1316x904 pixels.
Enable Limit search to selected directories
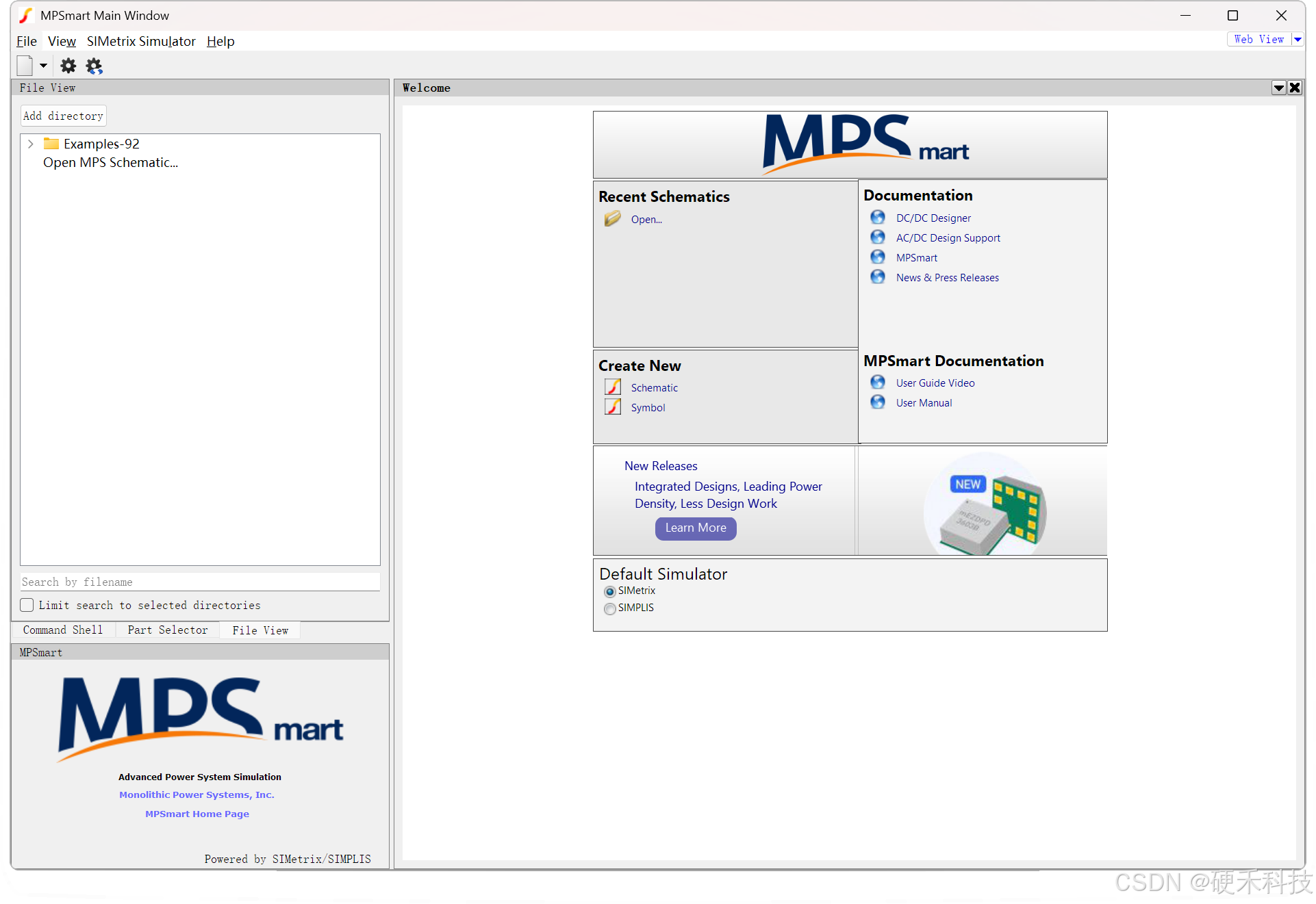coord(27,605)
